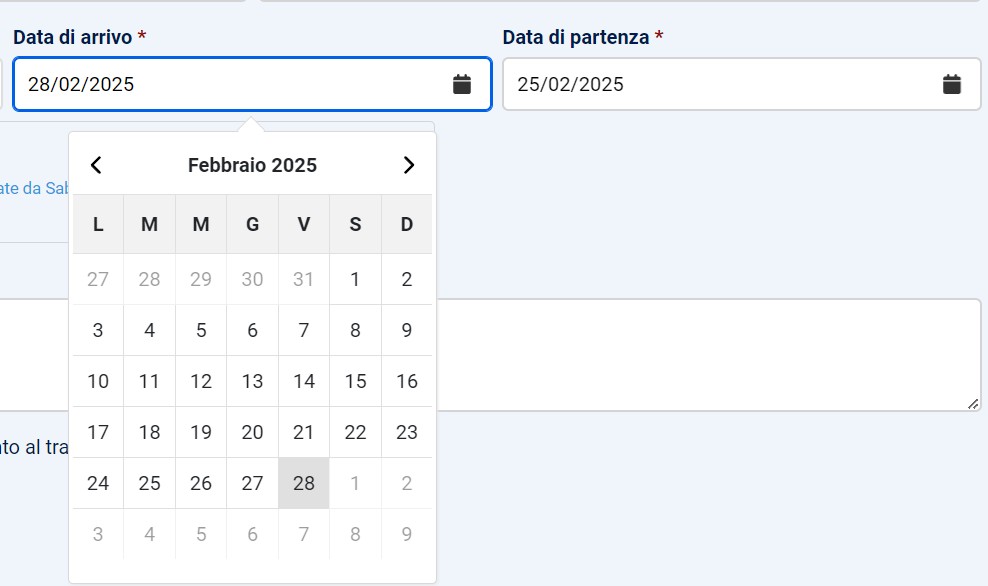
Task: Click greyed January 27 date
Action: coord(98,279)
